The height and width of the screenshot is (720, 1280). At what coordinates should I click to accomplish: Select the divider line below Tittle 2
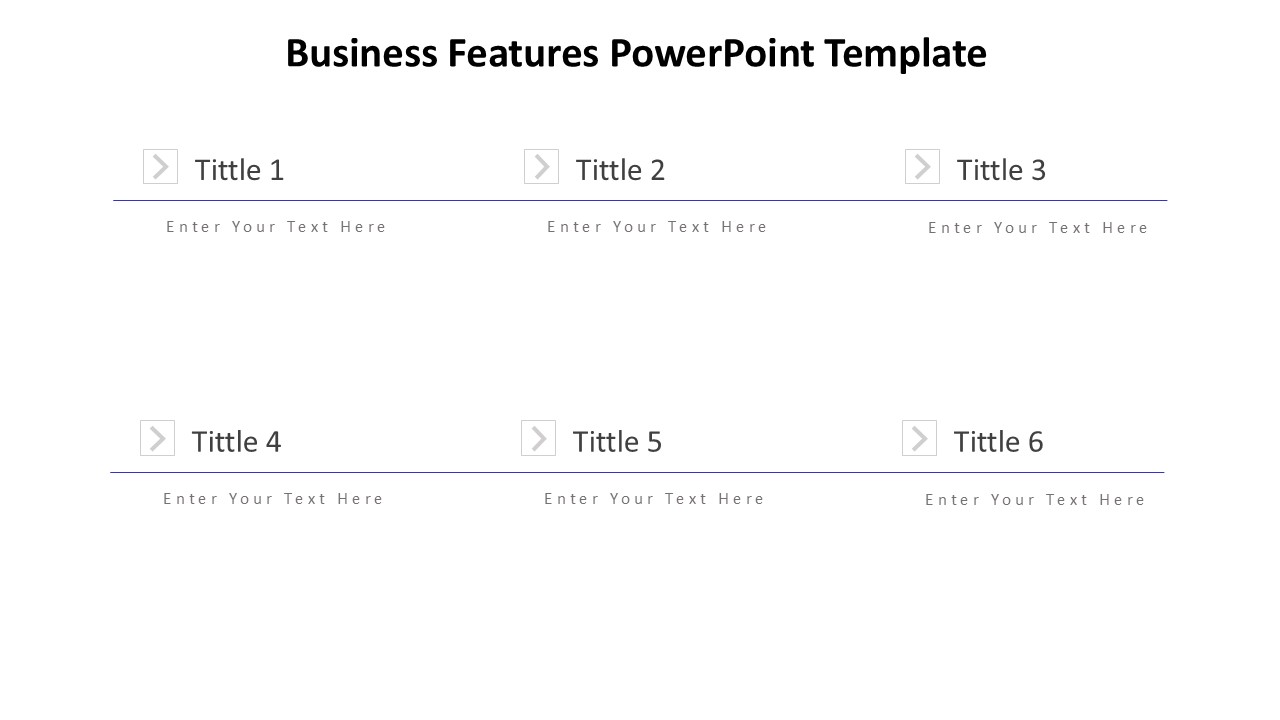640,201
